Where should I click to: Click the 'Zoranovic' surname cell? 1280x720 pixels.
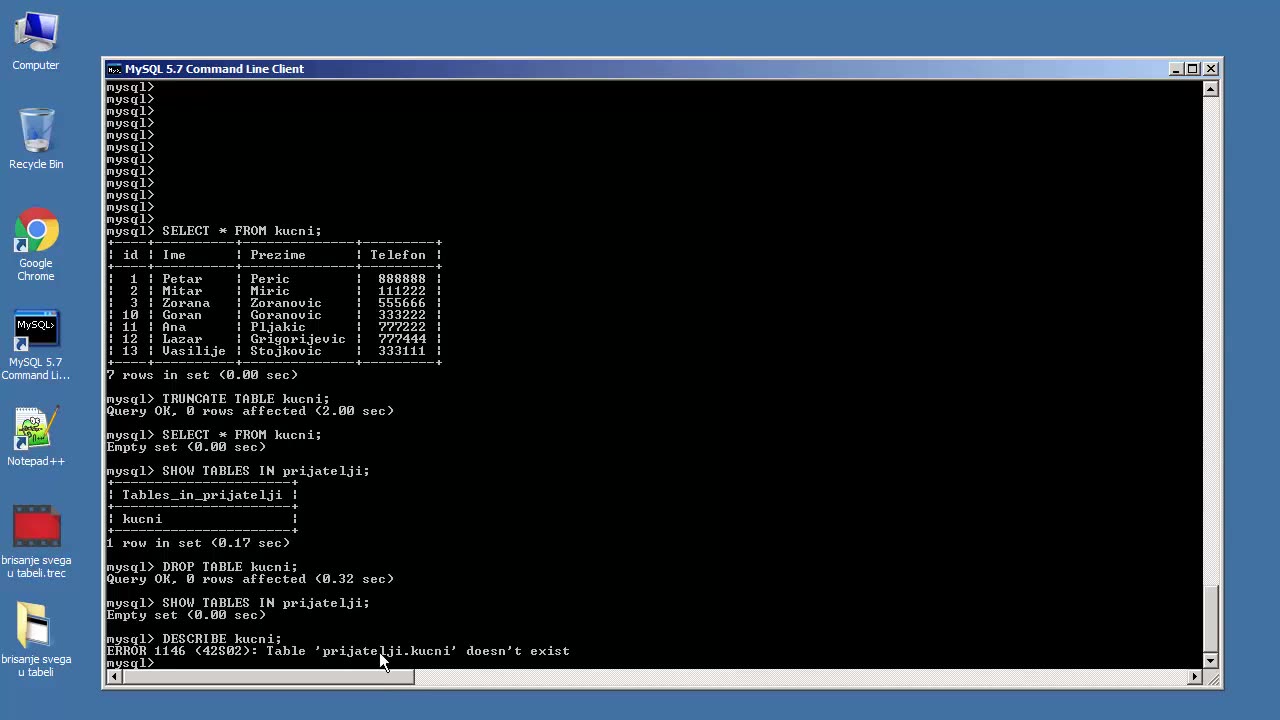(286, 303)
